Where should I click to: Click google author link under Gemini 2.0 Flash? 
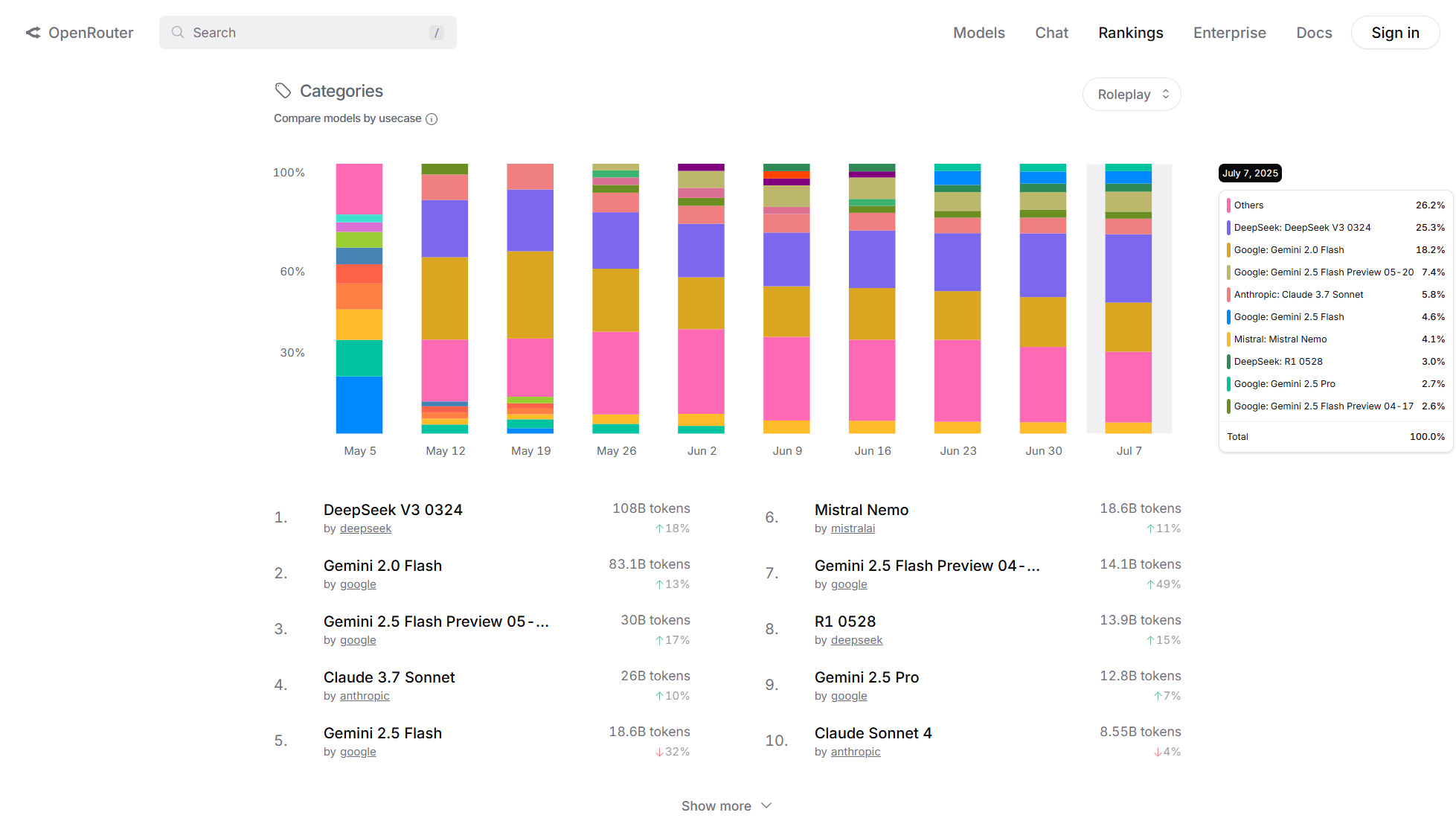358,584
